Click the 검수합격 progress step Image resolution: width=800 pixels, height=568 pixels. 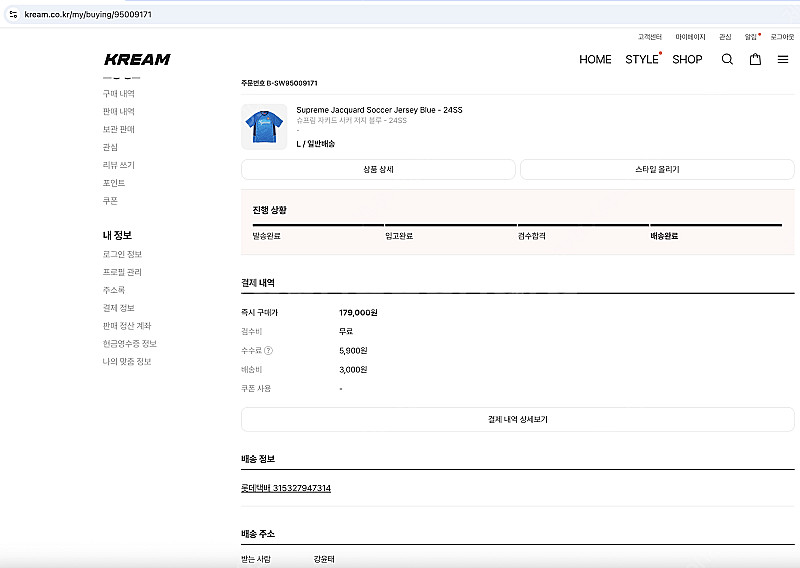coord(532,236)
